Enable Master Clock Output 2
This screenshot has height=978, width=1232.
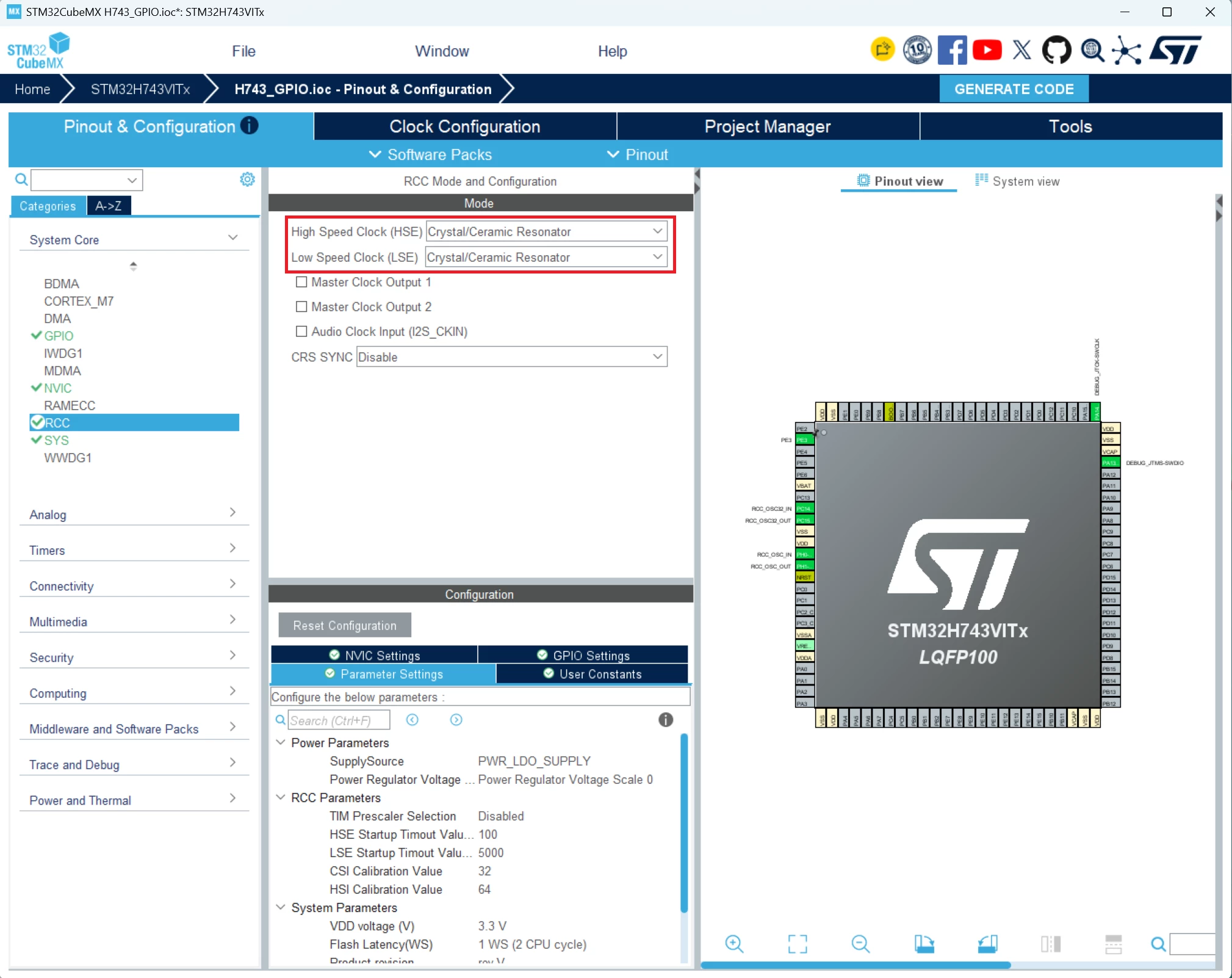tap(301, 306)
